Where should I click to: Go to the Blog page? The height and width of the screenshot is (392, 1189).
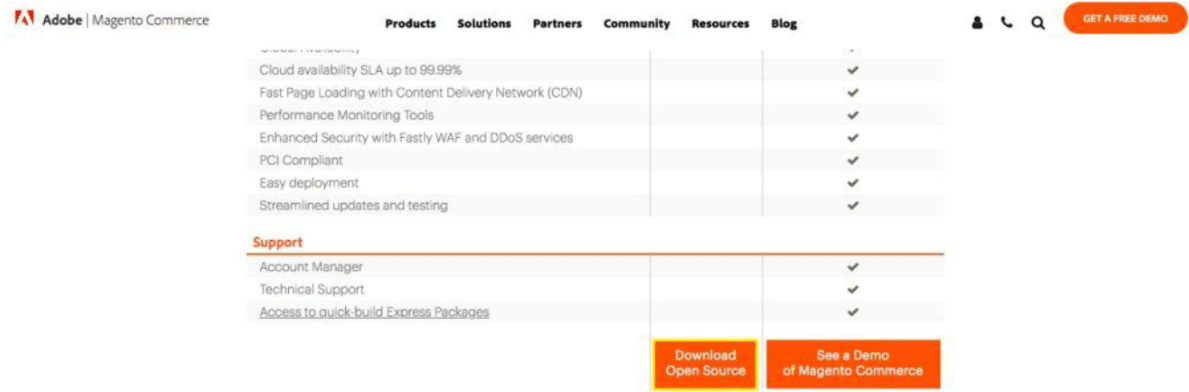783,24
